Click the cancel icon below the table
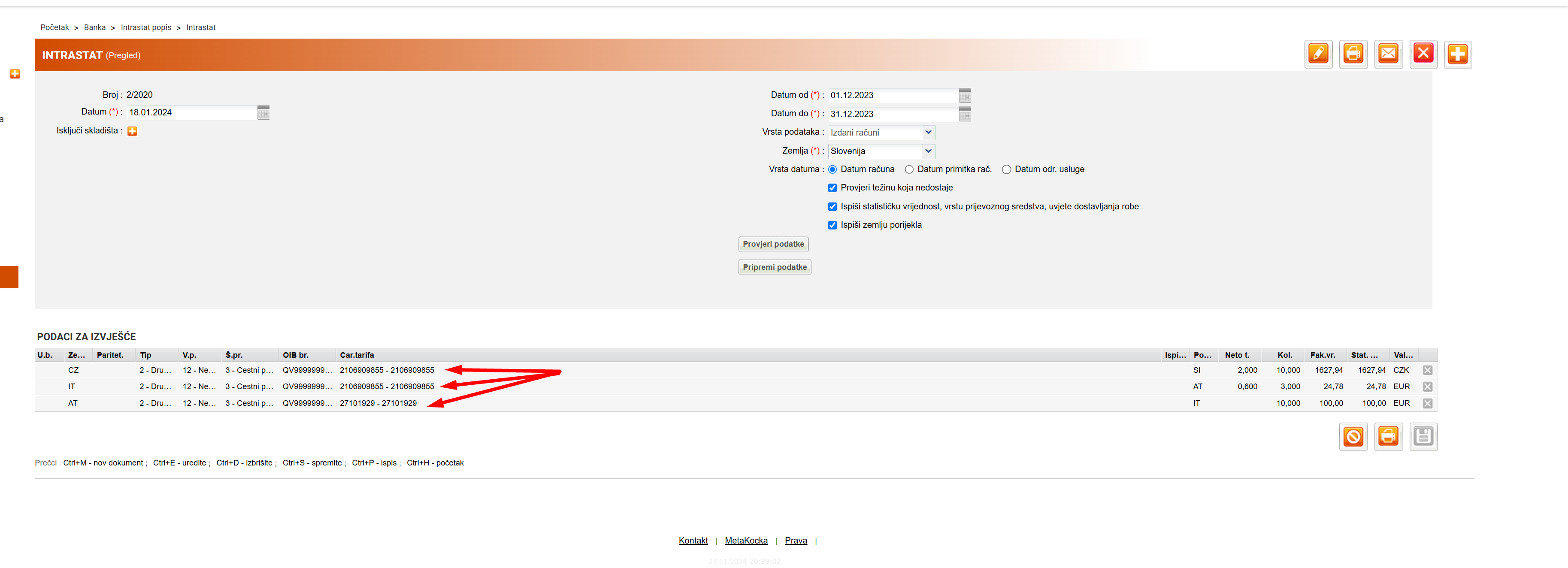1568x568 pixels. point(1353,436)
